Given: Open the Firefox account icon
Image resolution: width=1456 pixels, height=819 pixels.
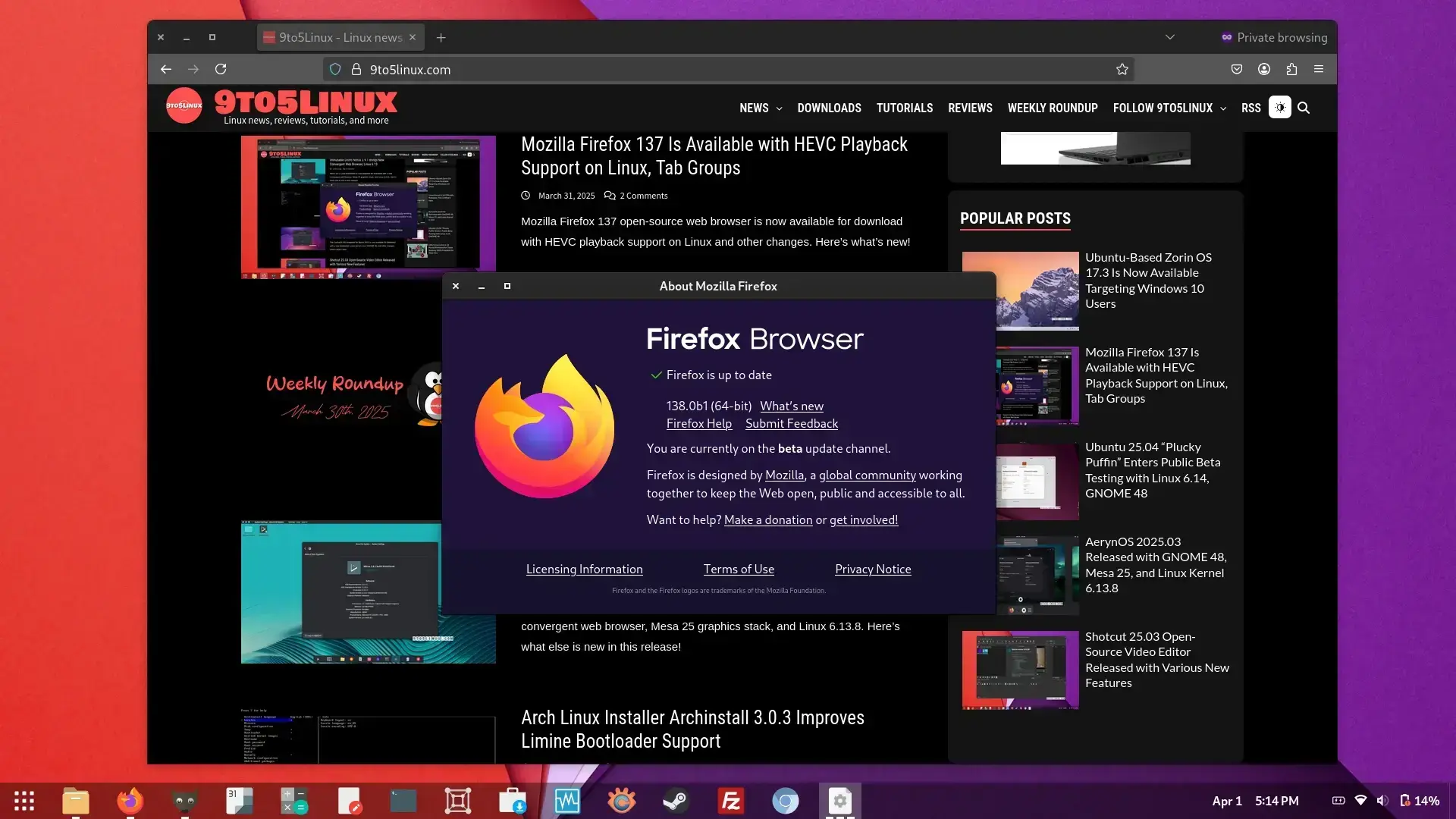Looking at the screenshot, I should point(1264,69).
